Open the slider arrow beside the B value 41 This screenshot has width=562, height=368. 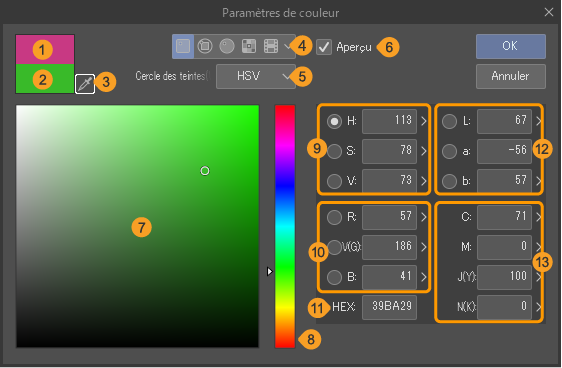(424, 277)
